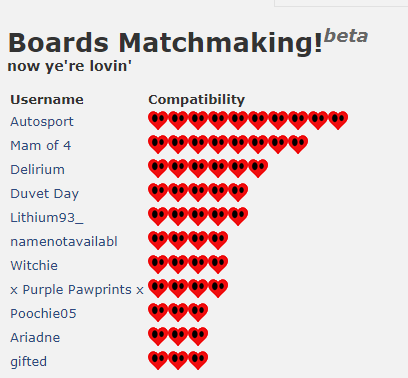
Task: Click the Boards Matchmaking! heading
Action: click(166, 43)
